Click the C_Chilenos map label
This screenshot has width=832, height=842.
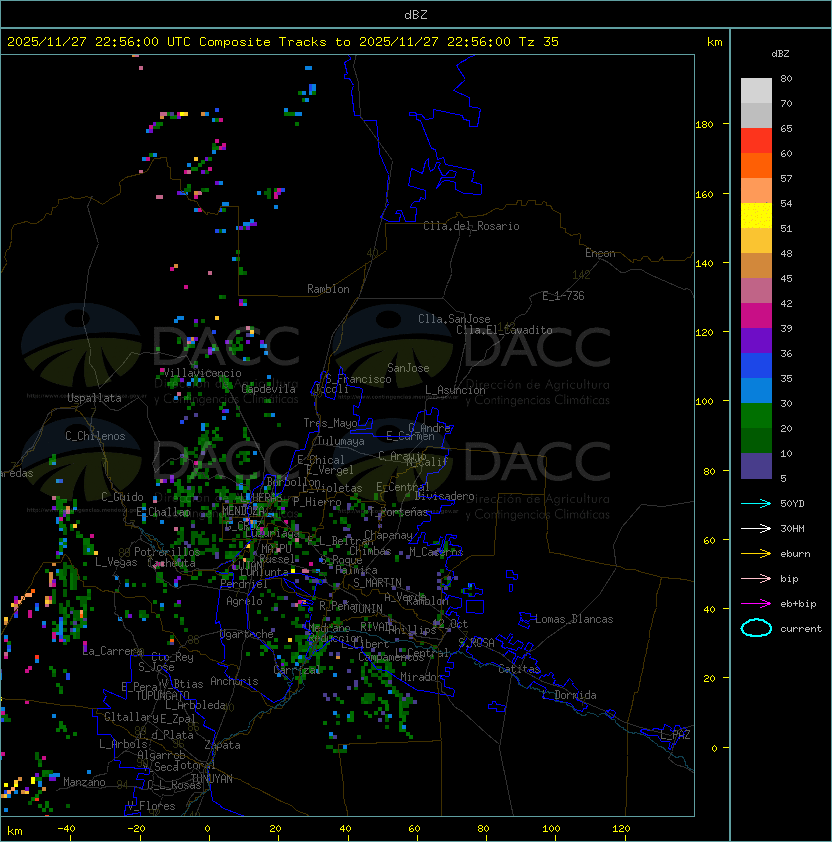(x=95, y=436)
